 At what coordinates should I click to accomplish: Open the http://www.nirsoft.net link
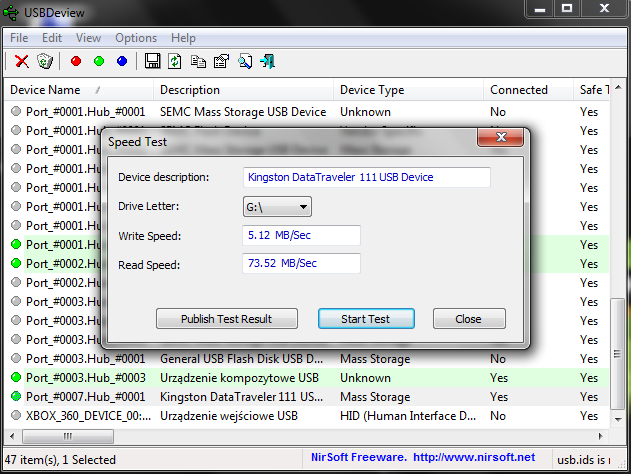click(474, 457)
